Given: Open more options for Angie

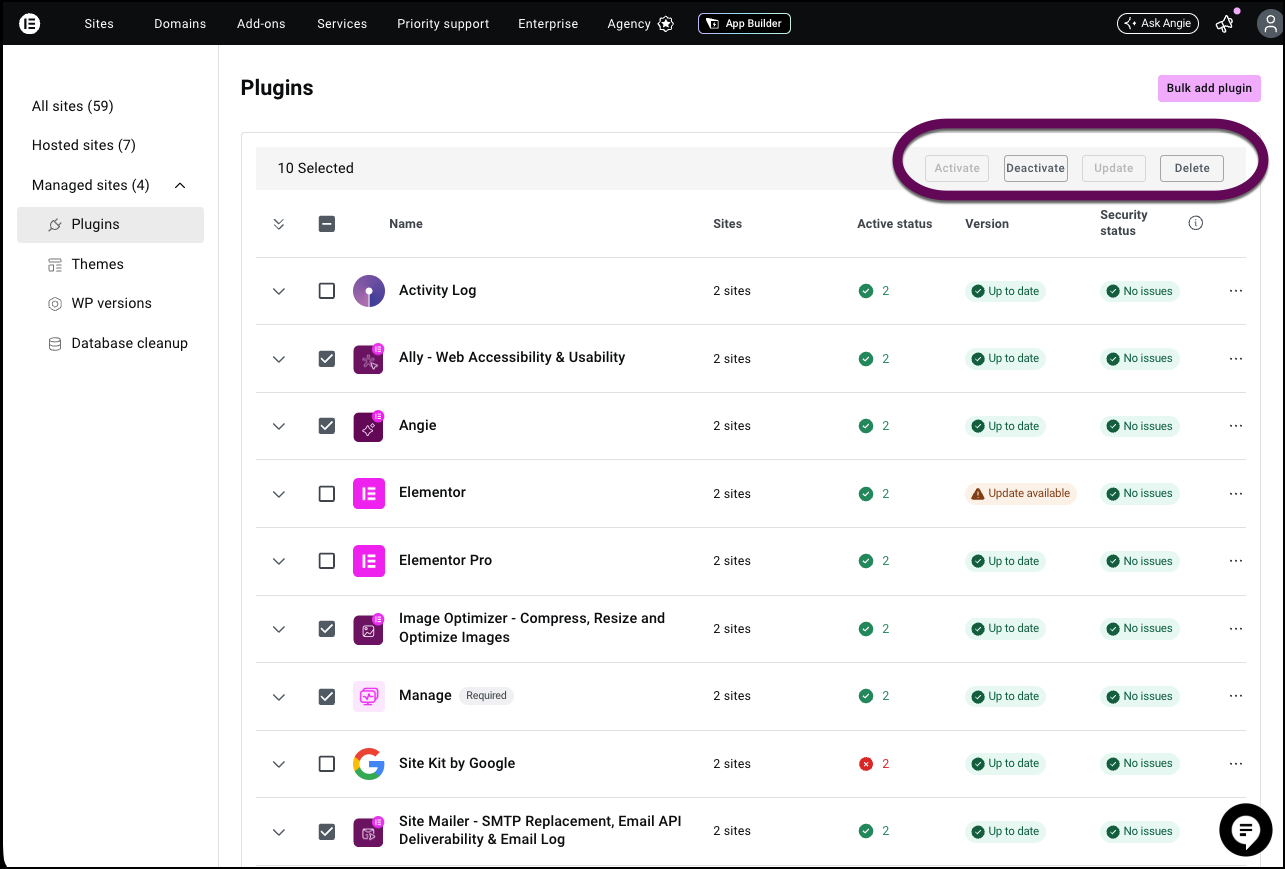Looking at the screenshot, I should [1236, 426].
